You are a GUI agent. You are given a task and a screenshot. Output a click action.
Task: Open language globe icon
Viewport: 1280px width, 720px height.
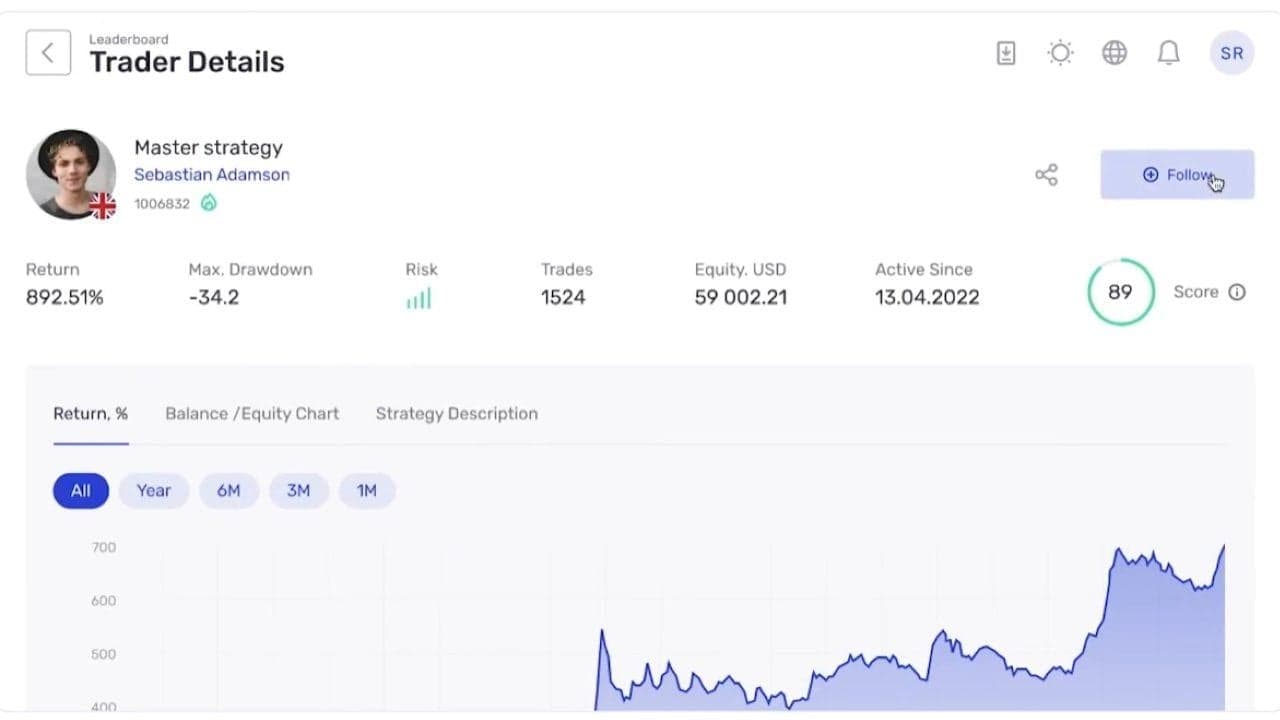pos(1114,53)
